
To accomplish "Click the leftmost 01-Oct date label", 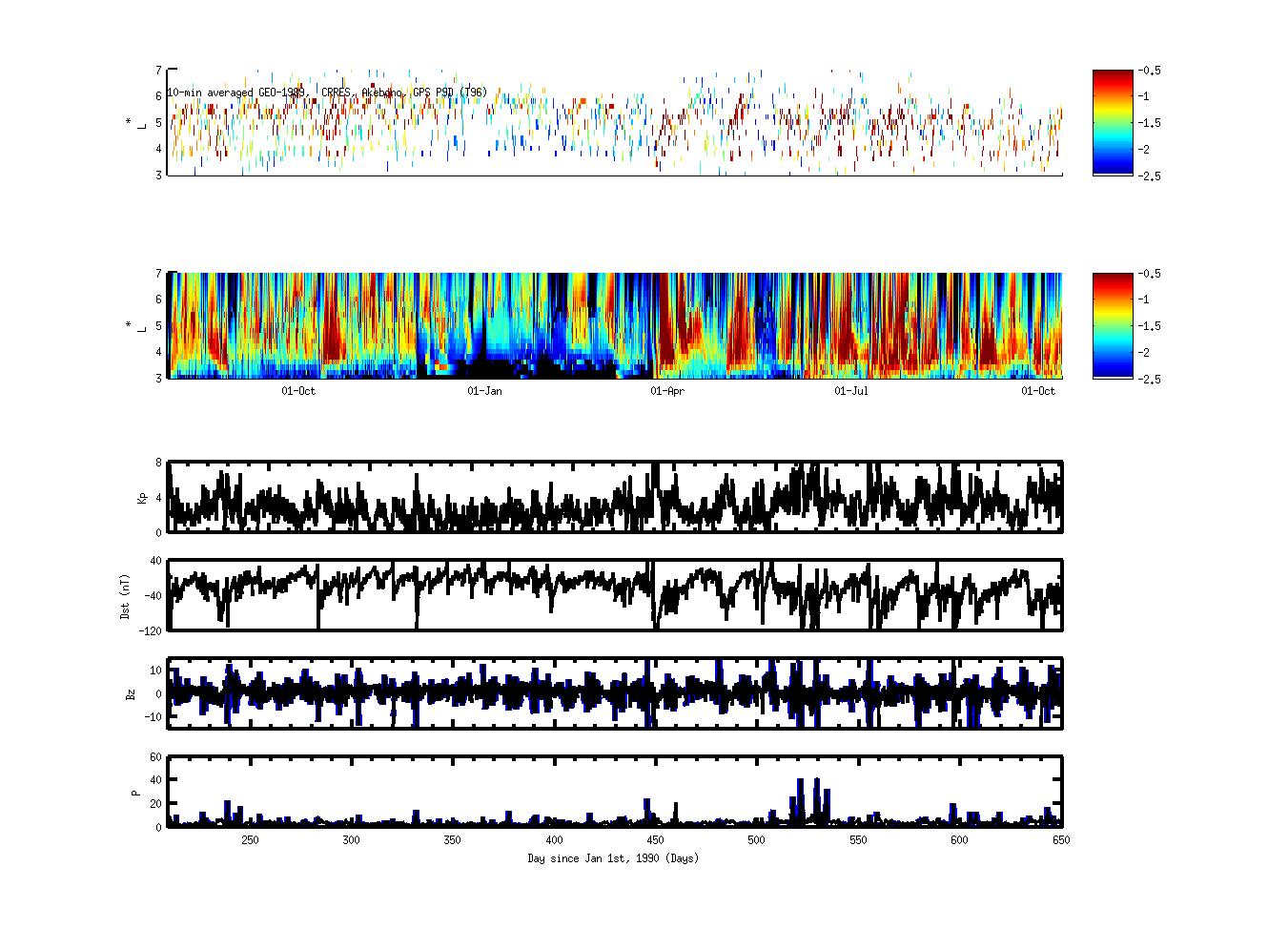I will click(x=298, y=391).
